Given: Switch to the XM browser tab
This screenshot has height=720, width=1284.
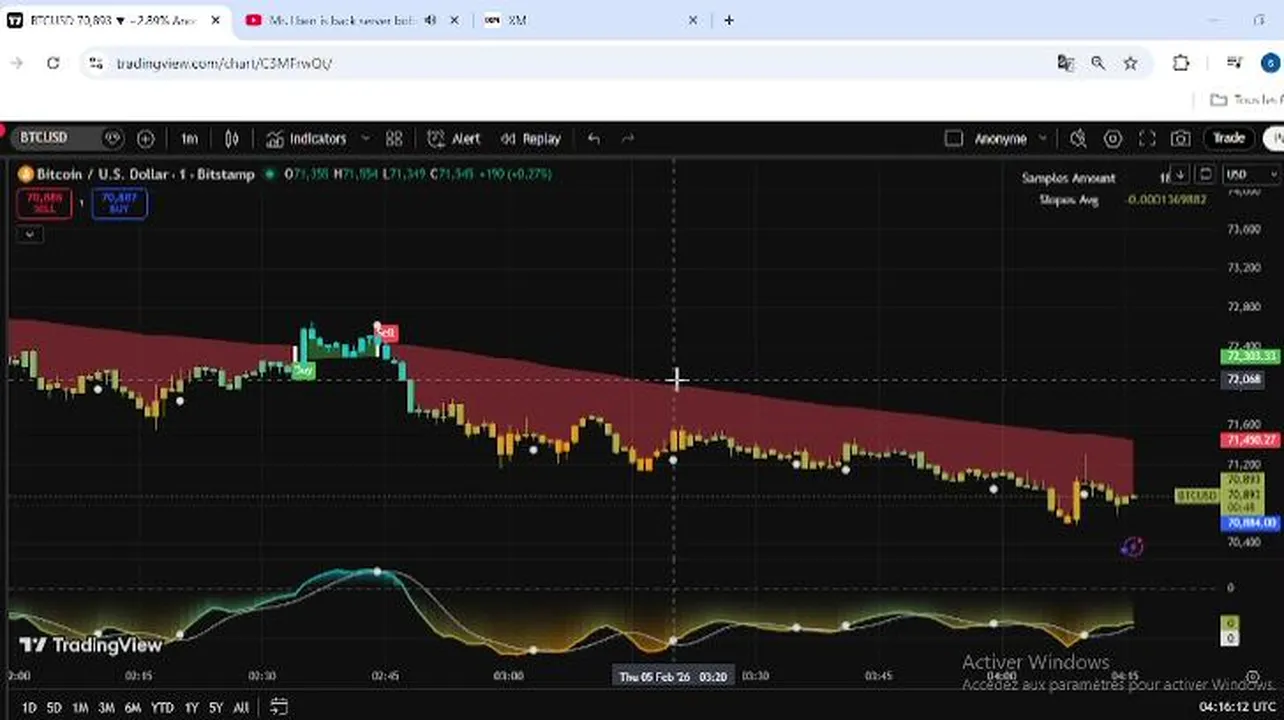Looking at the screenshot, I should tap(590, 20).
